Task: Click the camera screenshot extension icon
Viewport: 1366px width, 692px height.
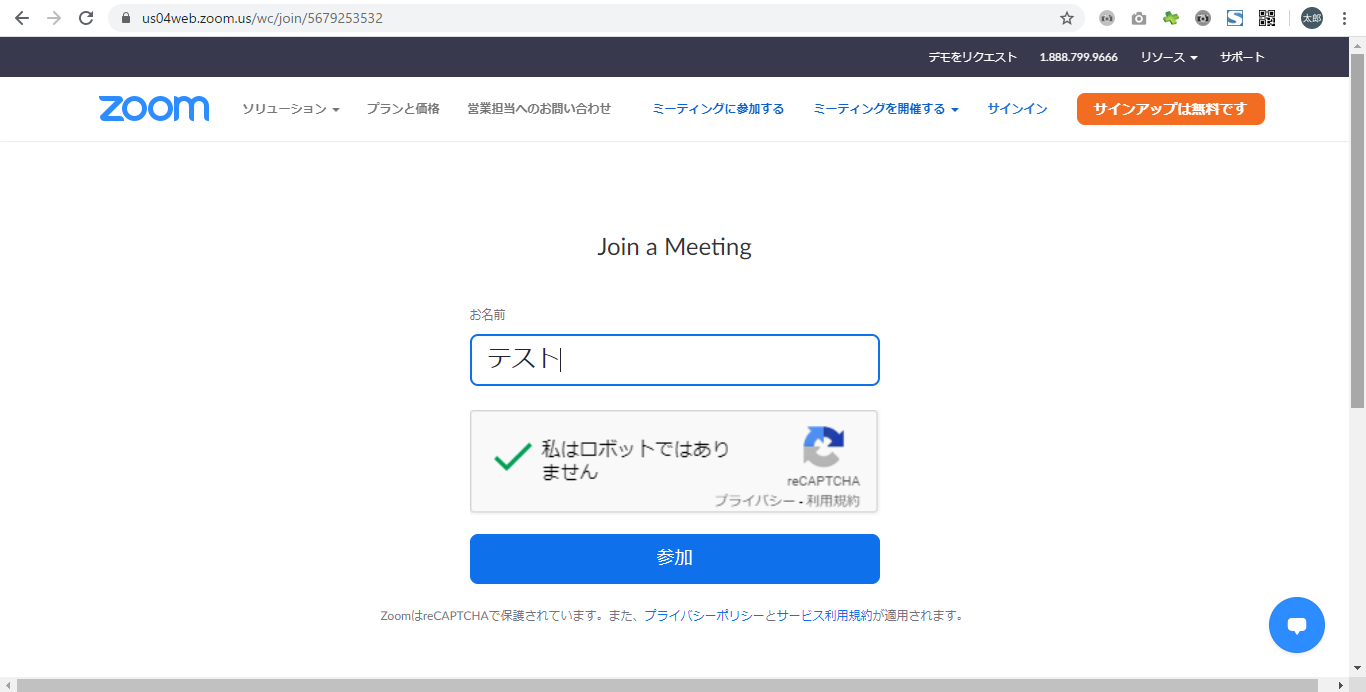Action: [x=1139, y=18]
